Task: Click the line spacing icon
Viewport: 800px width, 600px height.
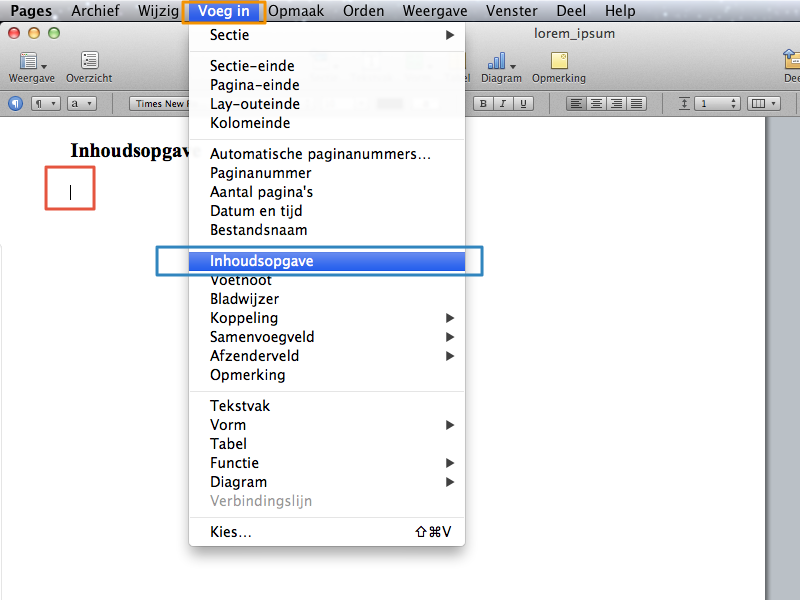Action: pos(684,104)
